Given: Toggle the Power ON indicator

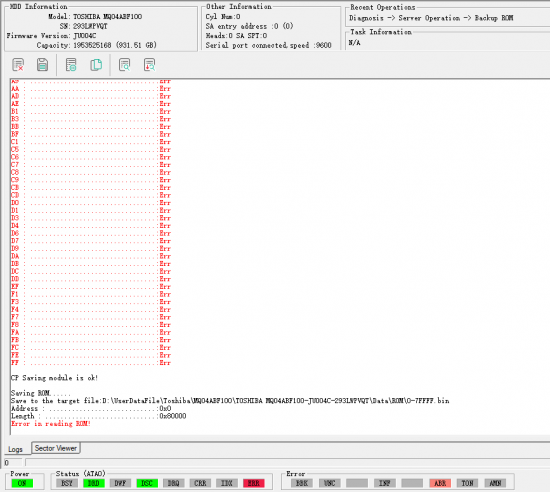Looking at the screenshot, I should 22,483.
